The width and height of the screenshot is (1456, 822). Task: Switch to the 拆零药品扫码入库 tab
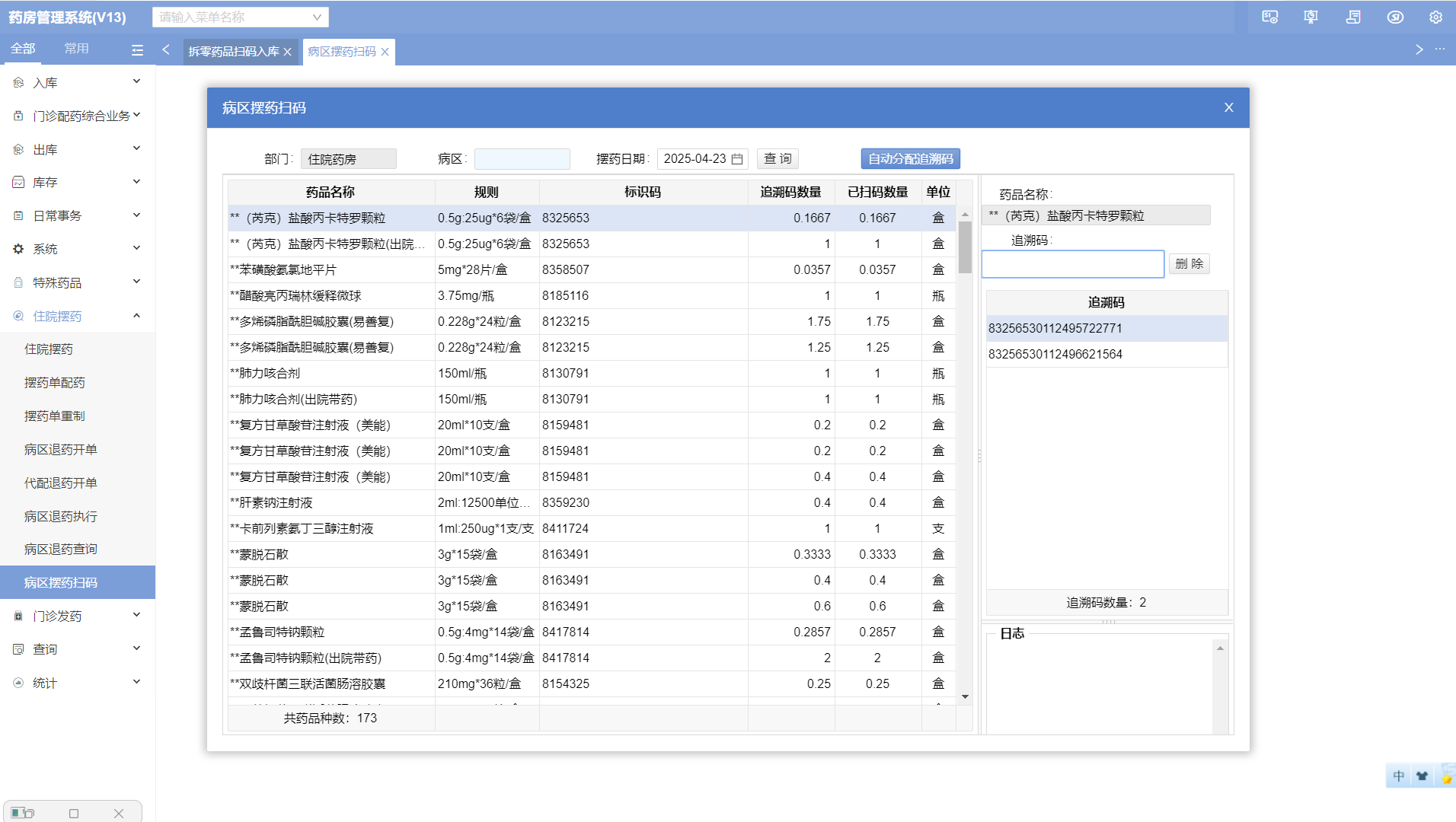pos(234,52)
